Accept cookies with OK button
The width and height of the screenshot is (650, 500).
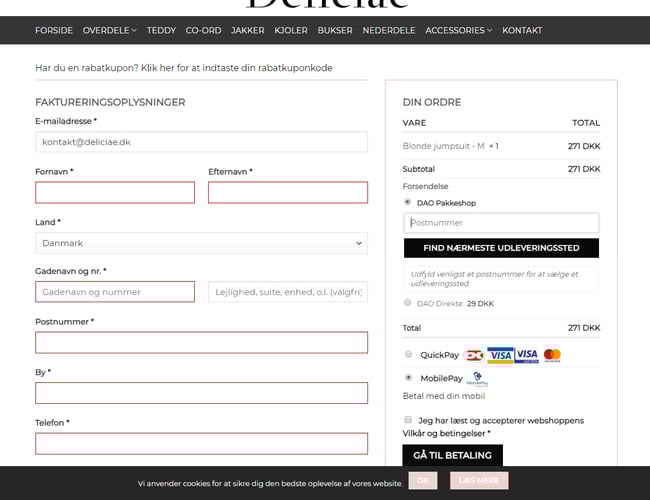[x=423, y=481]
